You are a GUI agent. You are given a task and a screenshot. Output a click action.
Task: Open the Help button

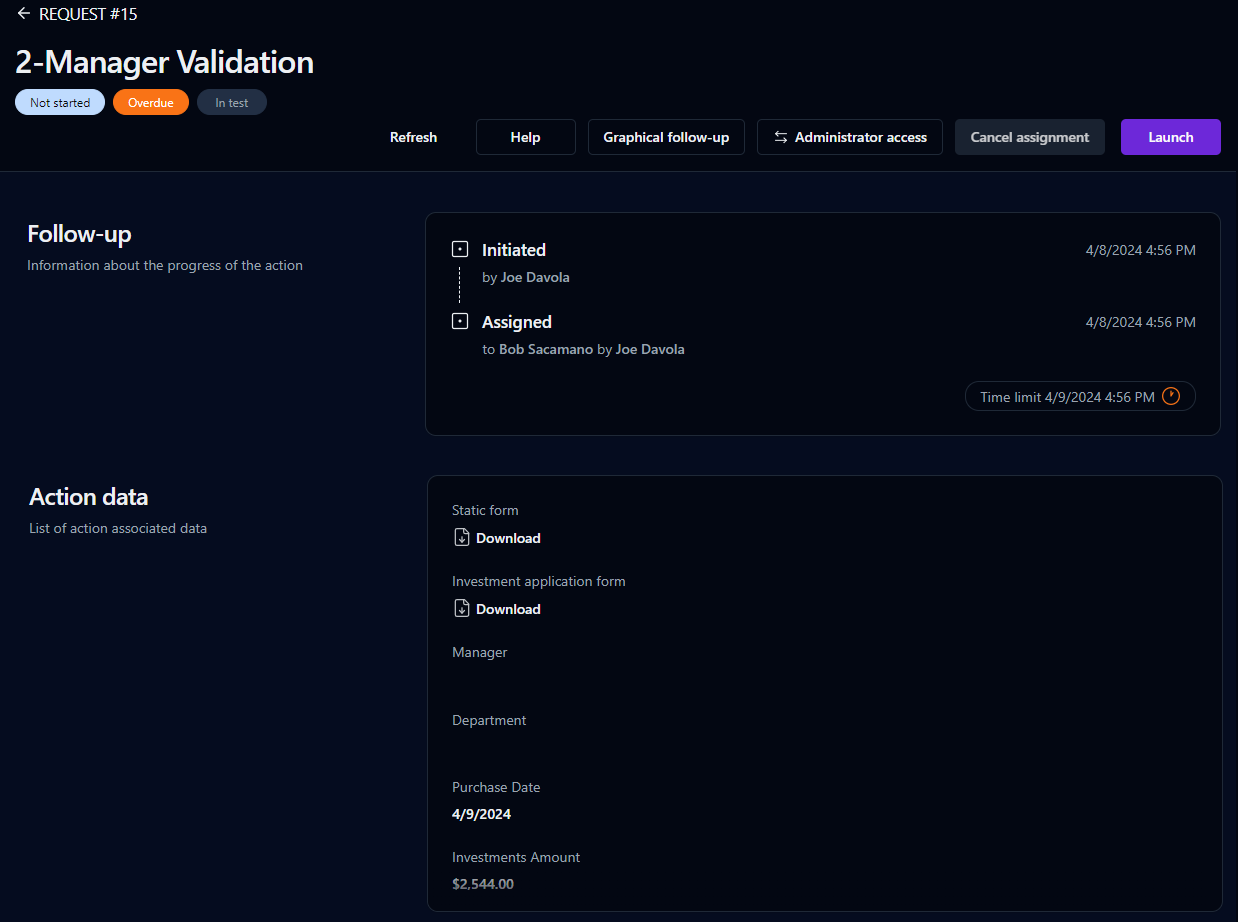(x=525, y=137)
